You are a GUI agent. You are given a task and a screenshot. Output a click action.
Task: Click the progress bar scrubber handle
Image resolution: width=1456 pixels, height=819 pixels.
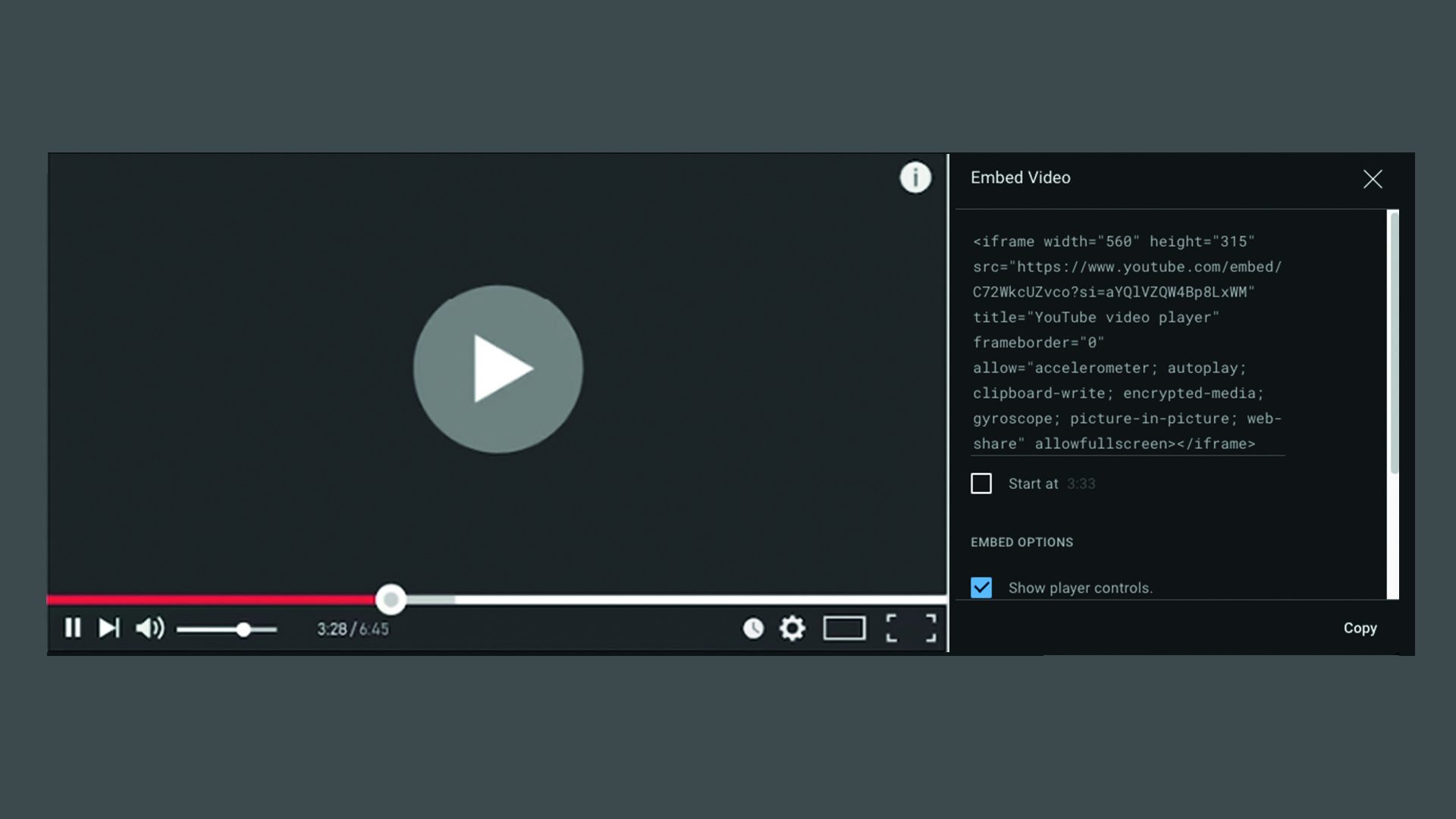click(391, 600)
